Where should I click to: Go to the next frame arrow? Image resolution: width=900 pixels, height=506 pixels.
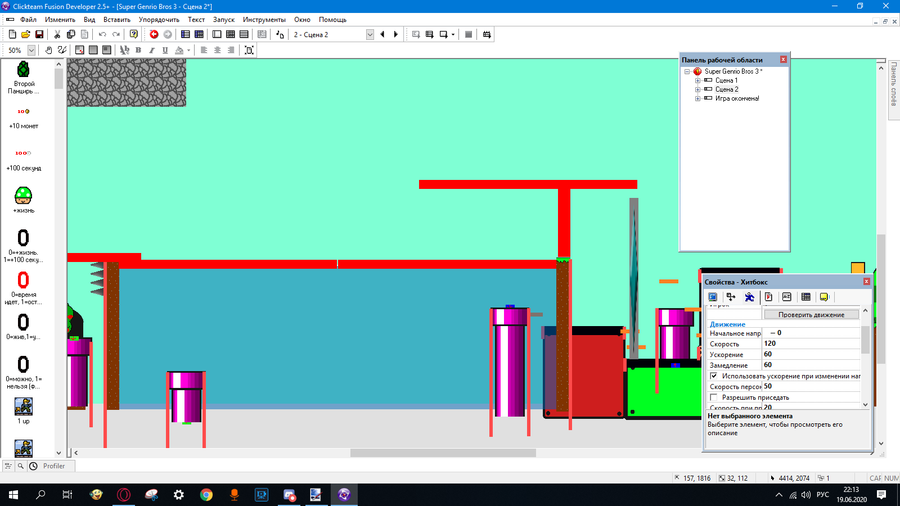pos(395,34)
